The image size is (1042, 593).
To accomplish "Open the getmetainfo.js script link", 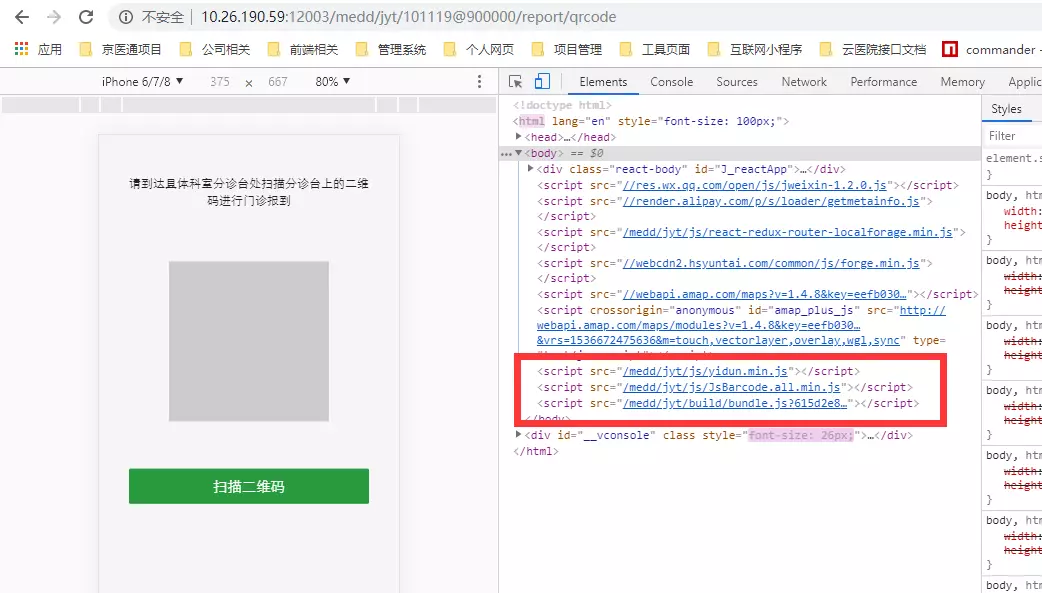I will (771, 201).
